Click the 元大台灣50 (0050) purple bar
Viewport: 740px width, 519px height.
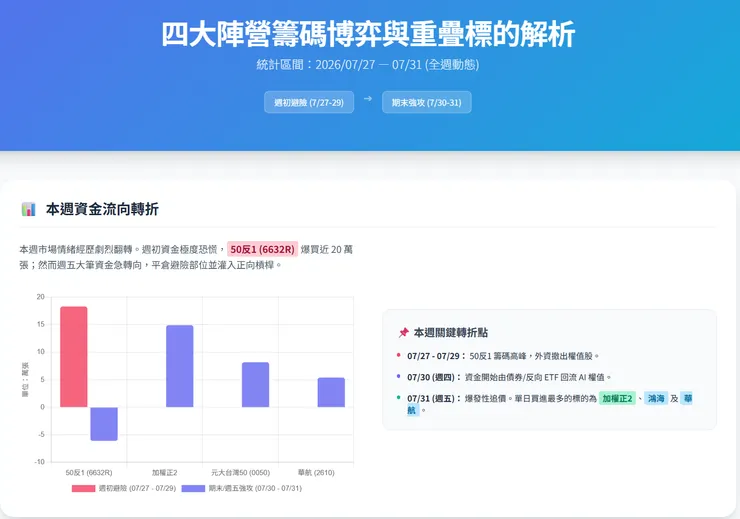[255, 385]
